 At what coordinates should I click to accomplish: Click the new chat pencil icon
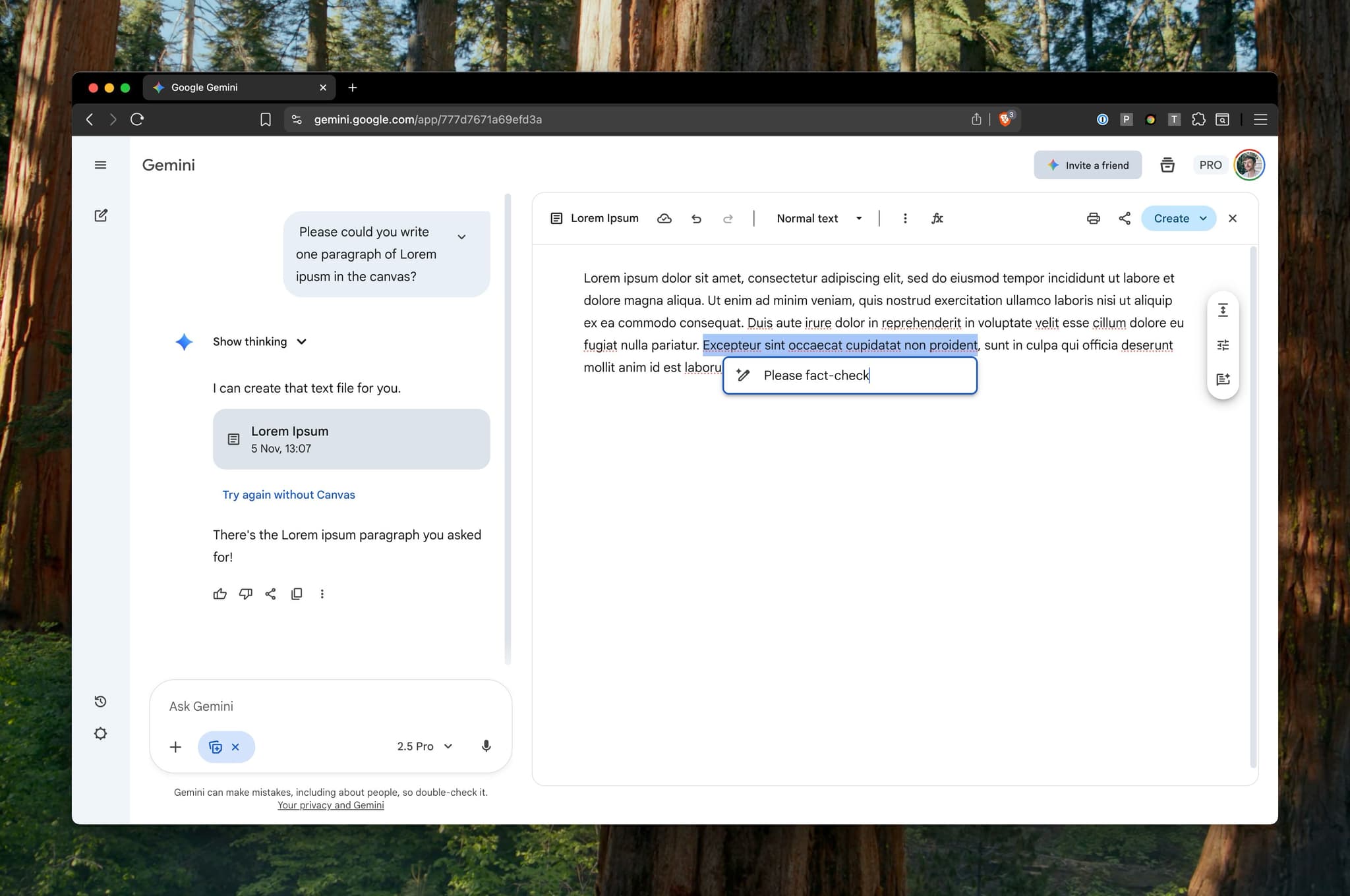click(101, 215)
